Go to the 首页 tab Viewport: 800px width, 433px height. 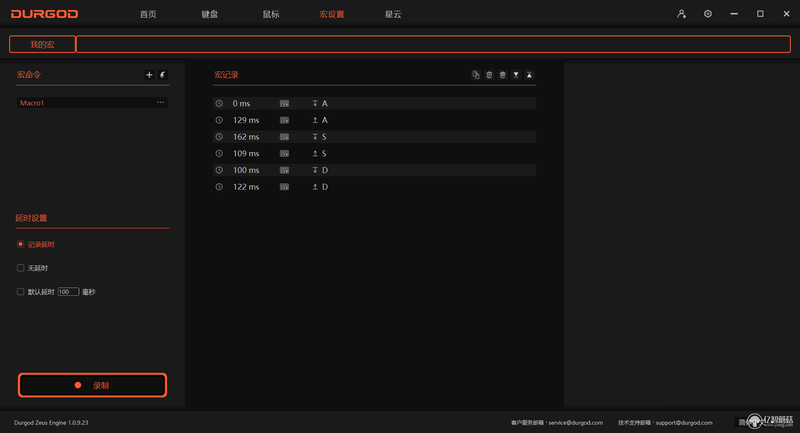coord(148,14)
